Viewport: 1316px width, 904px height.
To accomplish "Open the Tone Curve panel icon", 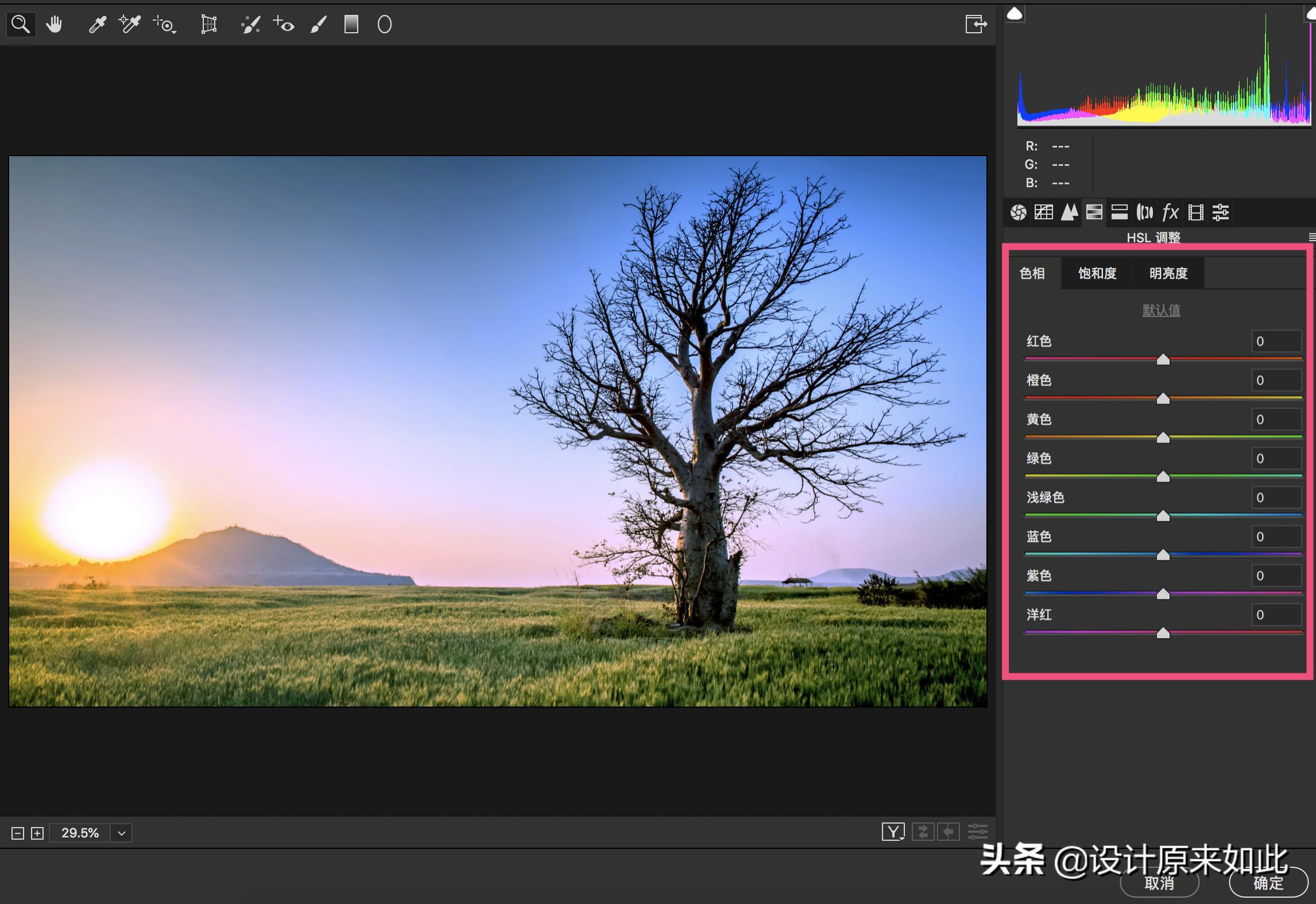I will 1043,212.
